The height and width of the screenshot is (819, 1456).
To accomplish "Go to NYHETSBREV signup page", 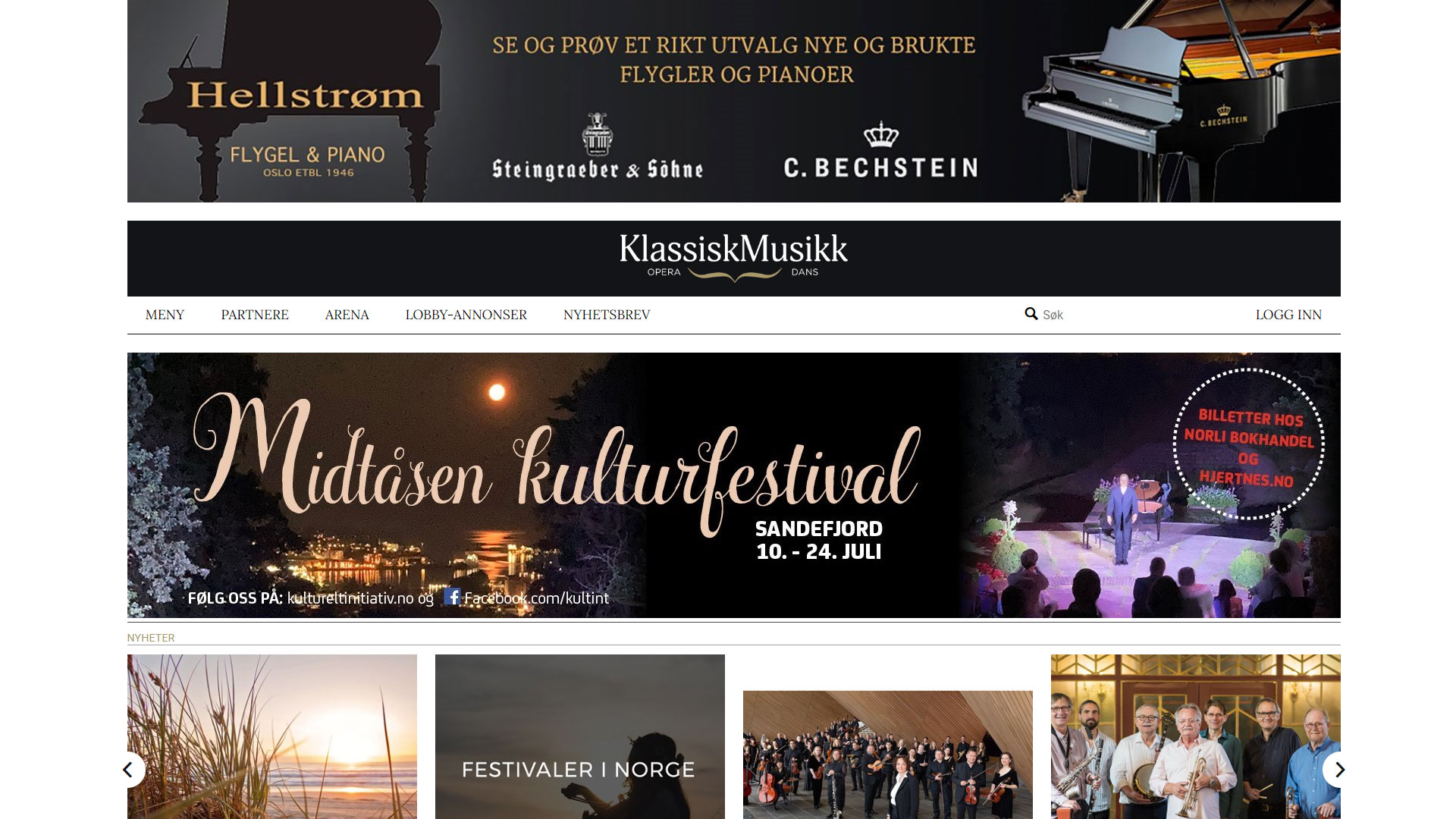I will [607, 315].
